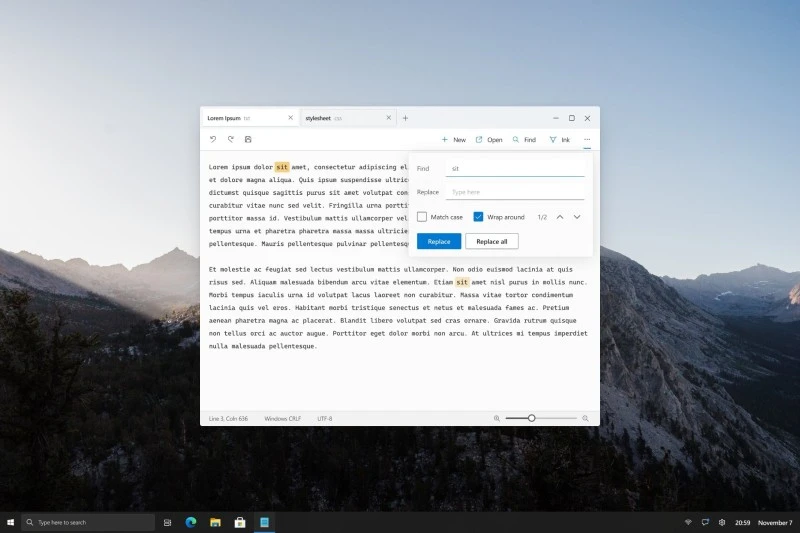This screenshot has height=533, width=800.
Task: Click the zoom out magnifier icon
Action: click(x=497, y=418)
